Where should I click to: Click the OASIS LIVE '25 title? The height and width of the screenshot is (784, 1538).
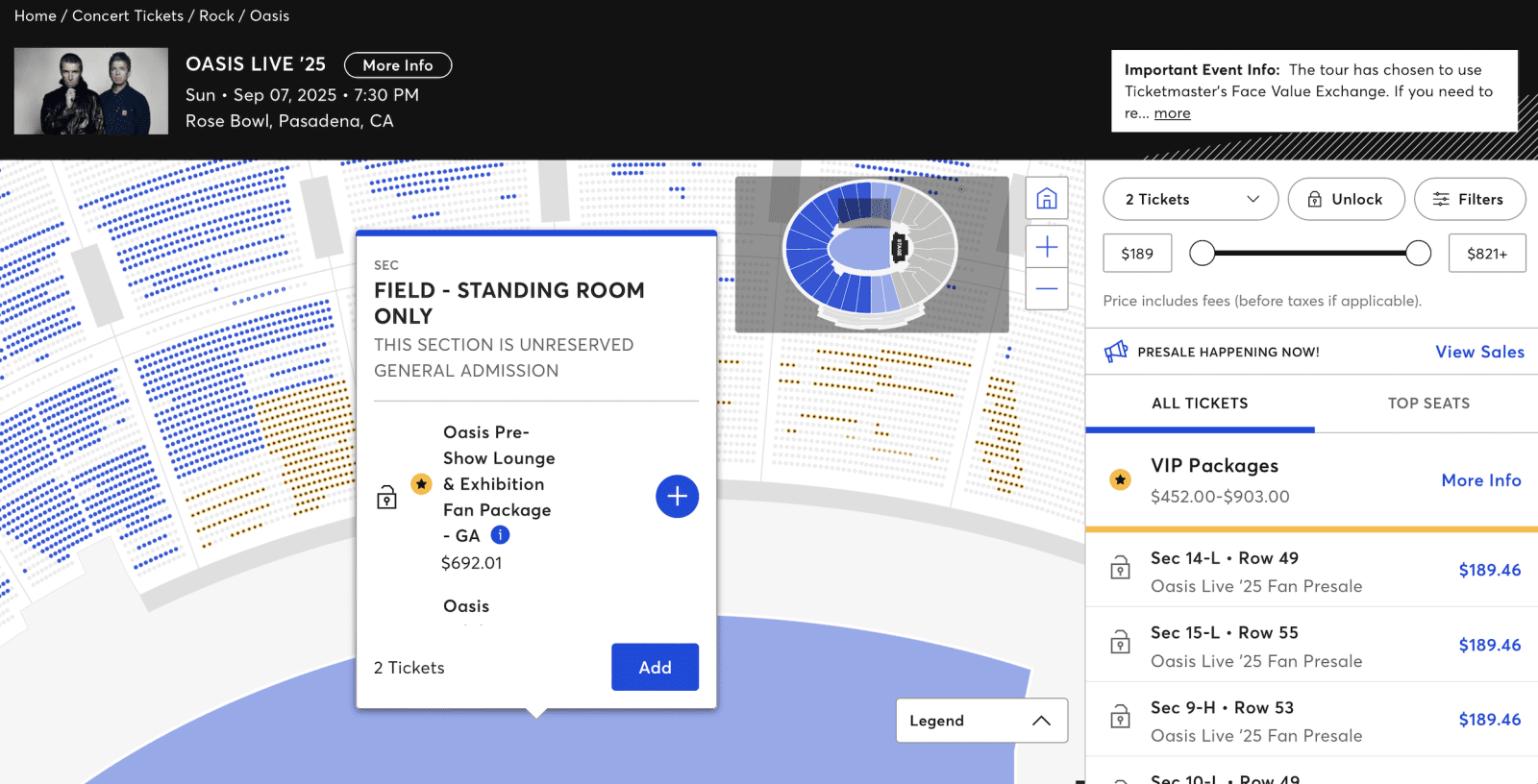click(256, 64)
